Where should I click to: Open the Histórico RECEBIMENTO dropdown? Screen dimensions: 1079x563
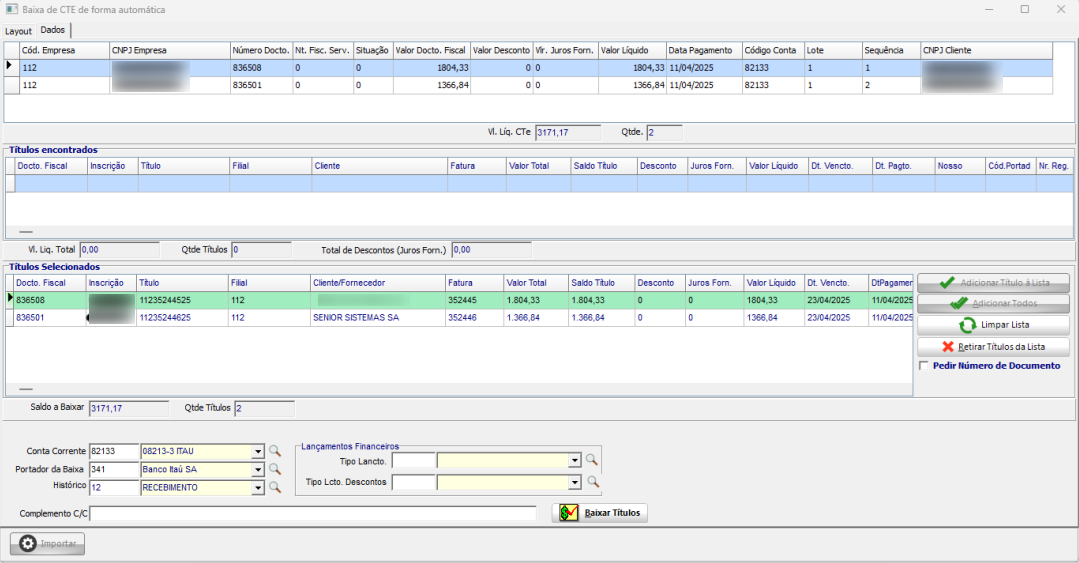258,487
